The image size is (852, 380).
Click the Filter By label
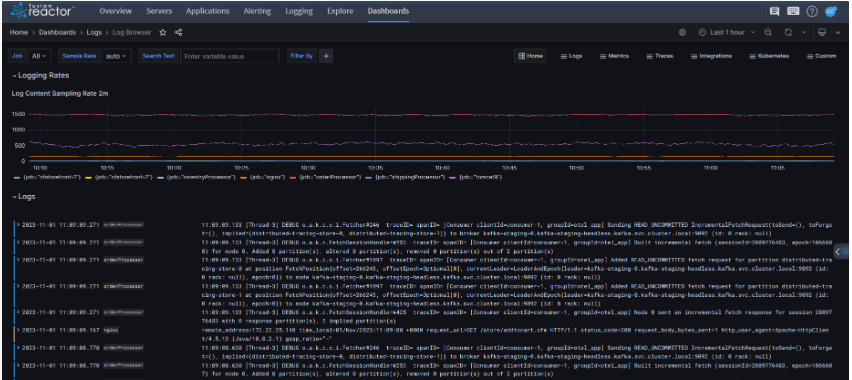pyautogui.click(x=302, y=56)
